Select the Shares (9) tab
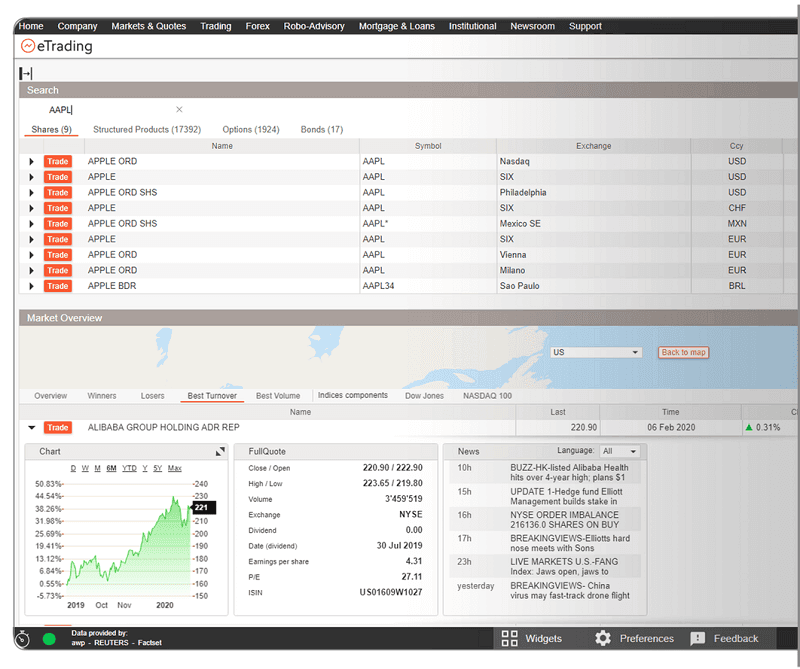The height and width of the screenshot is (669, 800). tap(51, 130)
